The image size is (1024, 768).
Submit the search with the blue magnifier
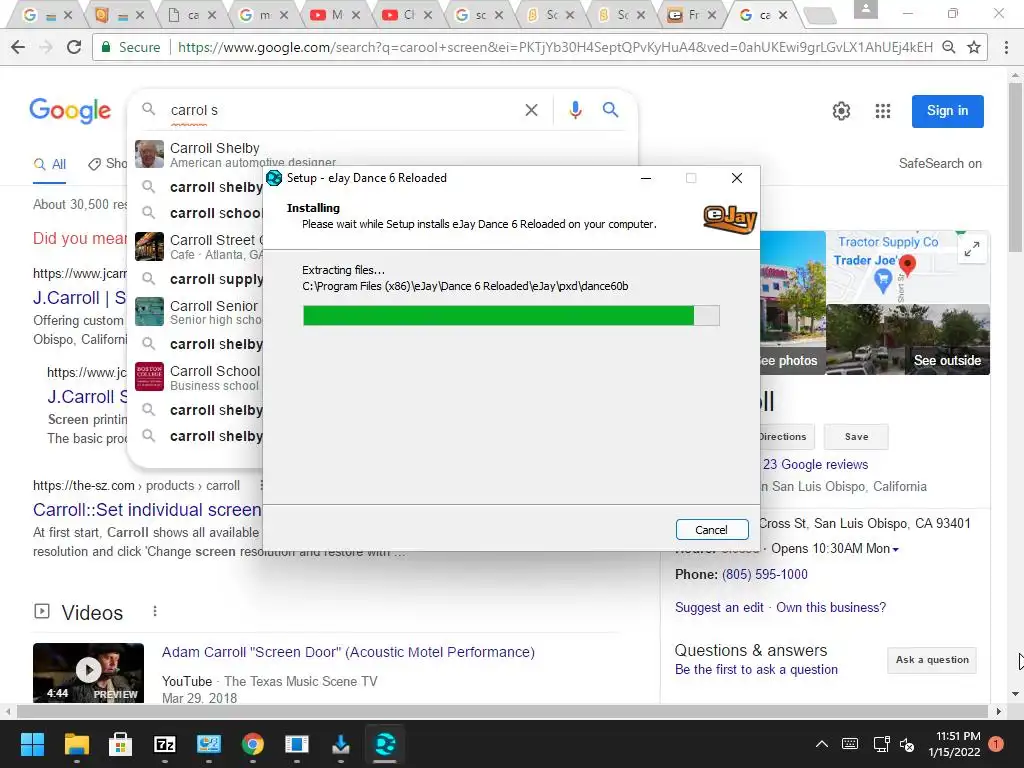(x=611, y=110)
